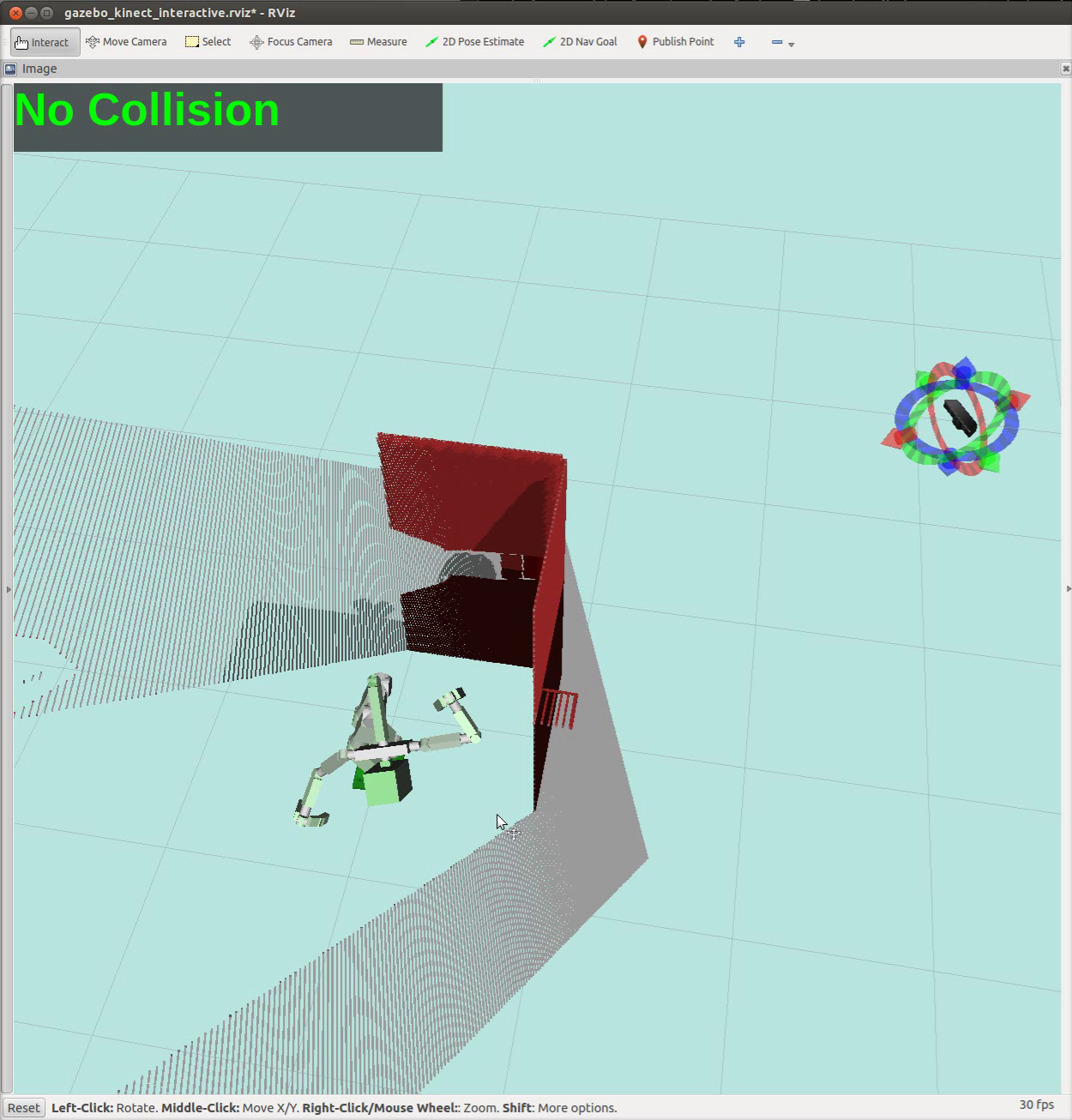Click the blue plus add-tool icon
Screen dimensions: 1072x1120
click(x=739, y=41)
